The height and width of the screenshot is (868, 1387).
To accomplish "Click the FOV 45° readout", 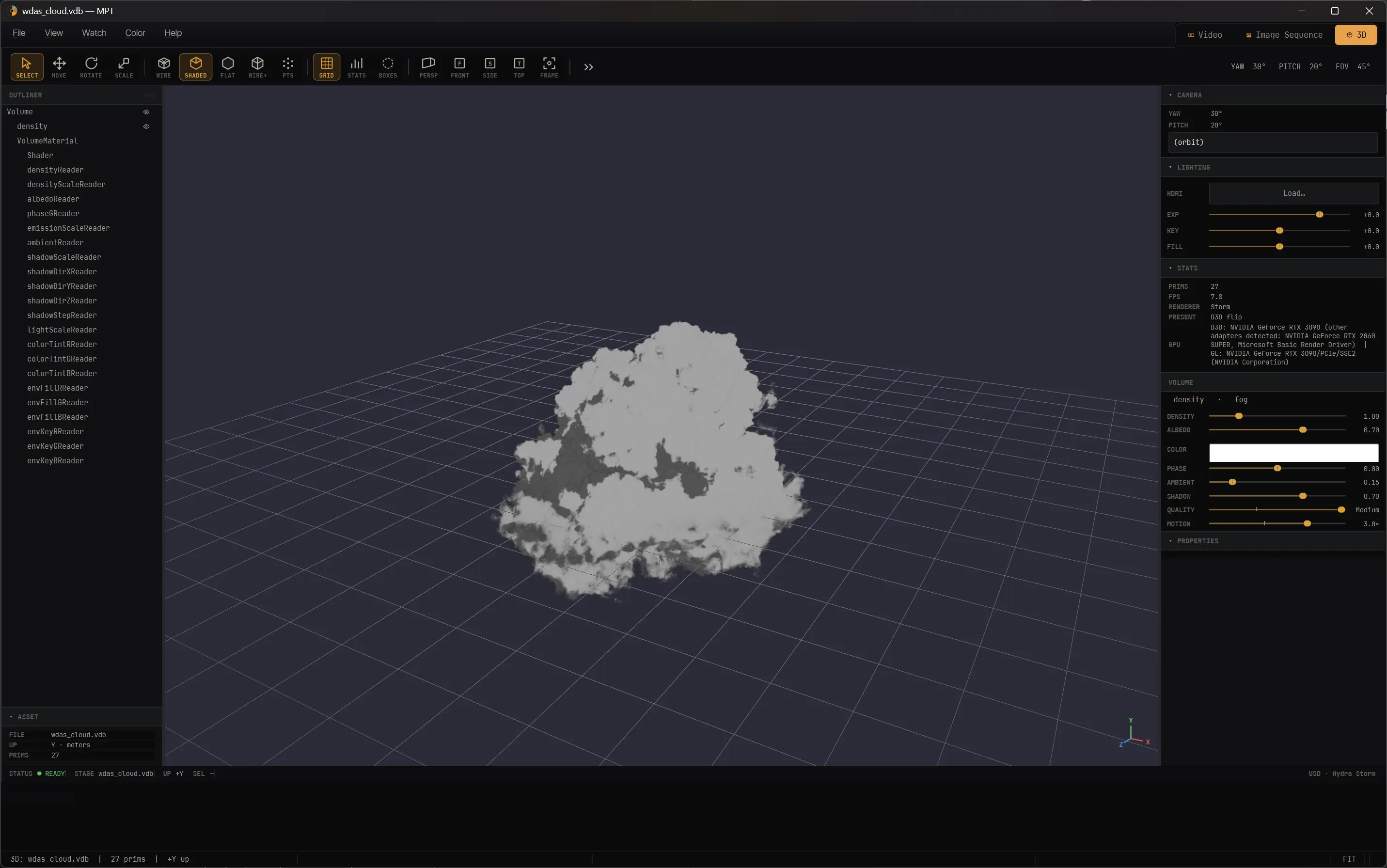I will pos(1353,66).
